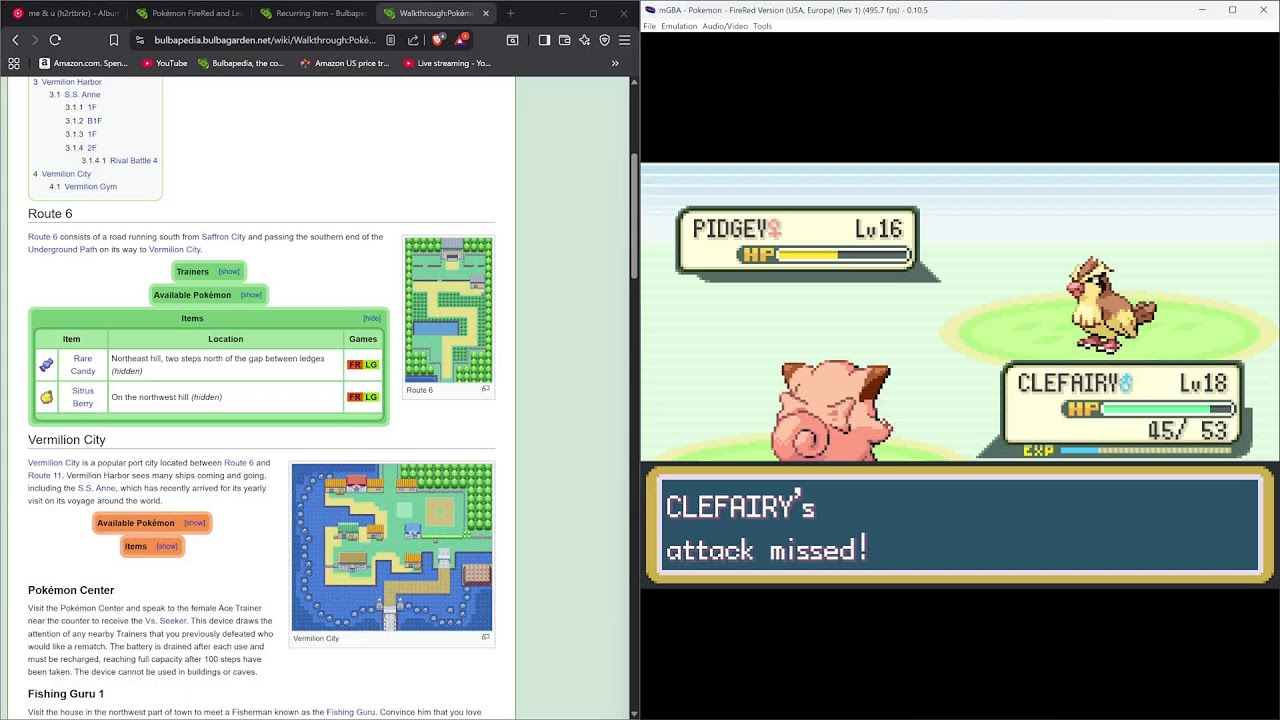Open the Live streaming bookmark

pos(447,63)
